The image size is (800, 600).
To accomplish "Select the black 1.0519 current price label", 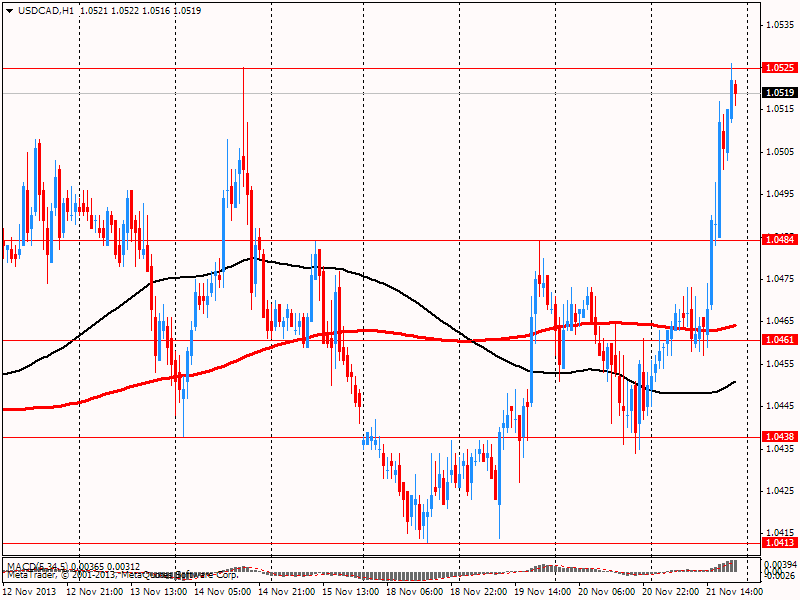I will (780, 93).
